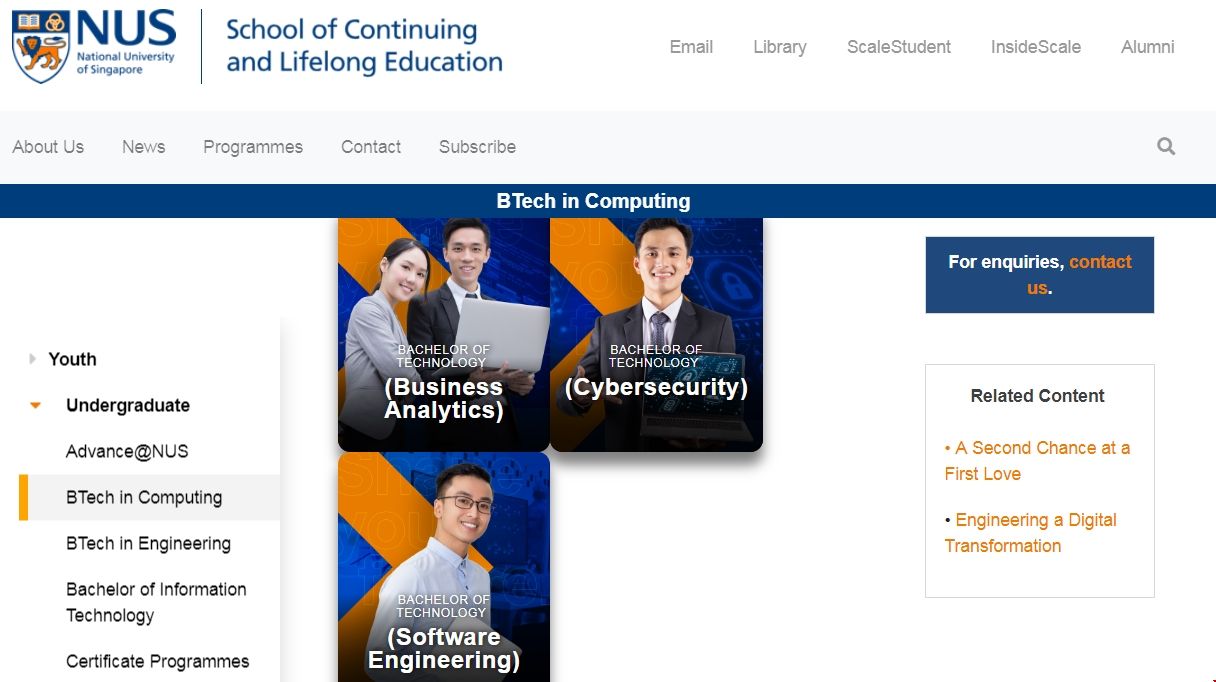Visit the Alumni section from the header

coord(1147,46)
